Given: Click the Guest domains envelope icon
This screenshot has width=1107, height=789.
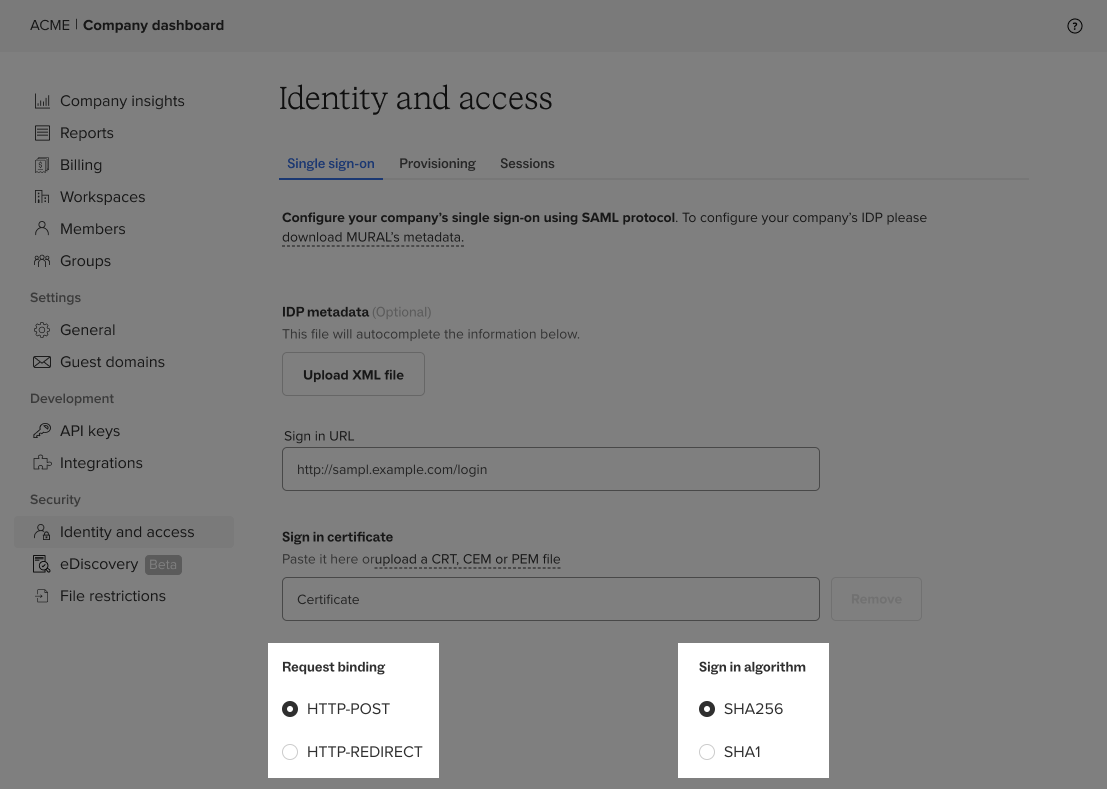Looking at the screenshot, I should [x=42, y=362].
